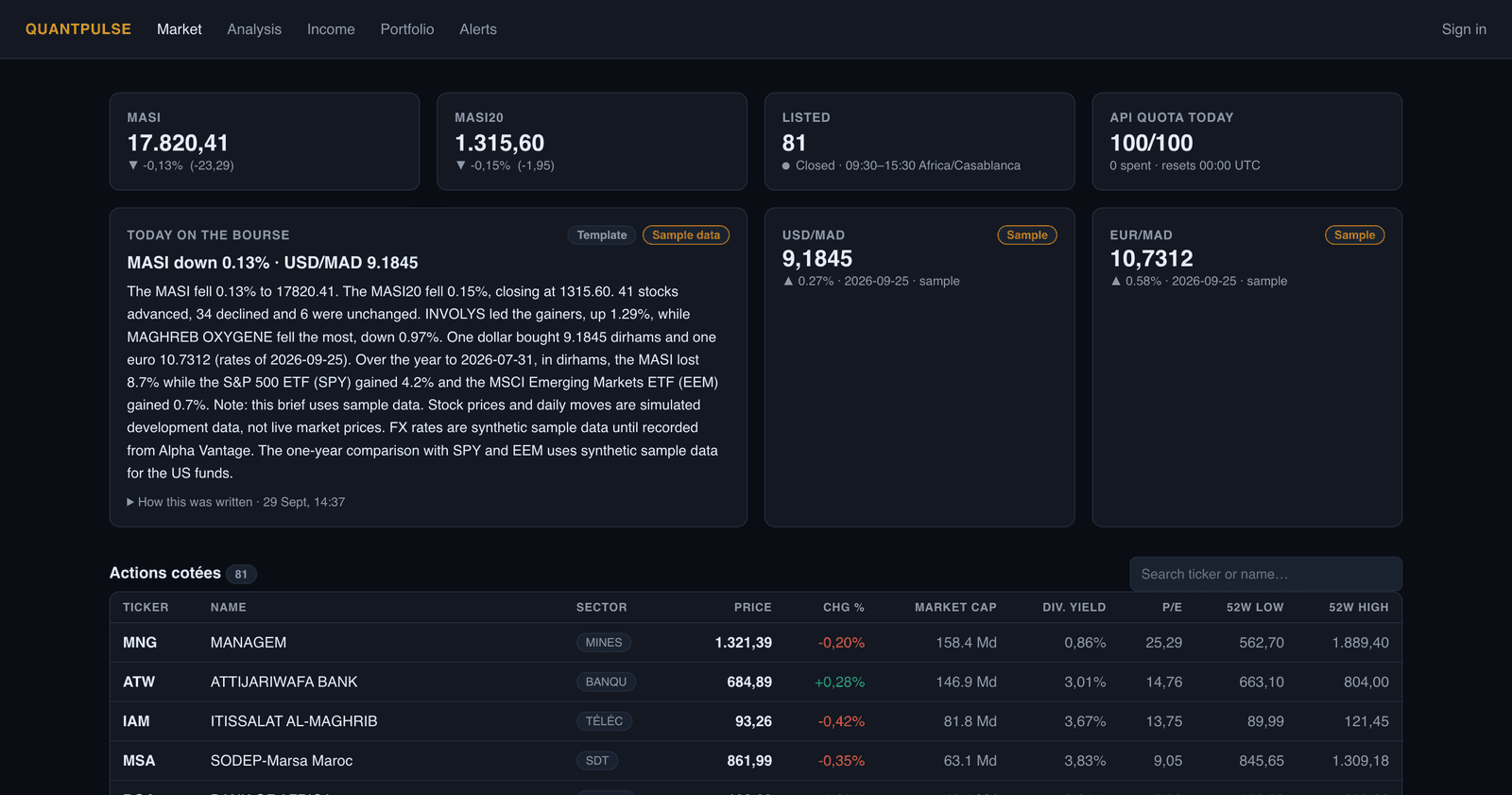This screenshot has width=1512, height=795.
Task: Select ATTIJARIWAFA BANK name
Action: [x=284, y=683]
